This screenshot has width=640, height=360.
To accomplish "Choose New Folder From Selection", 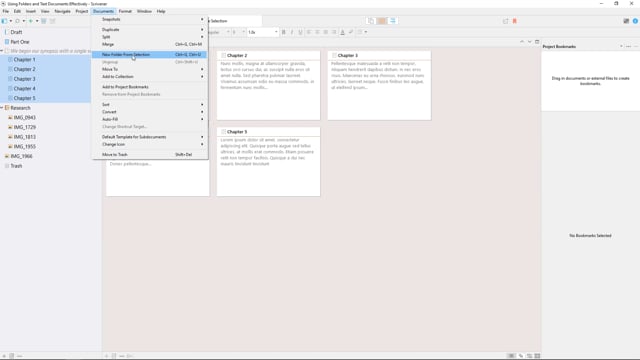I will point(149,55).
